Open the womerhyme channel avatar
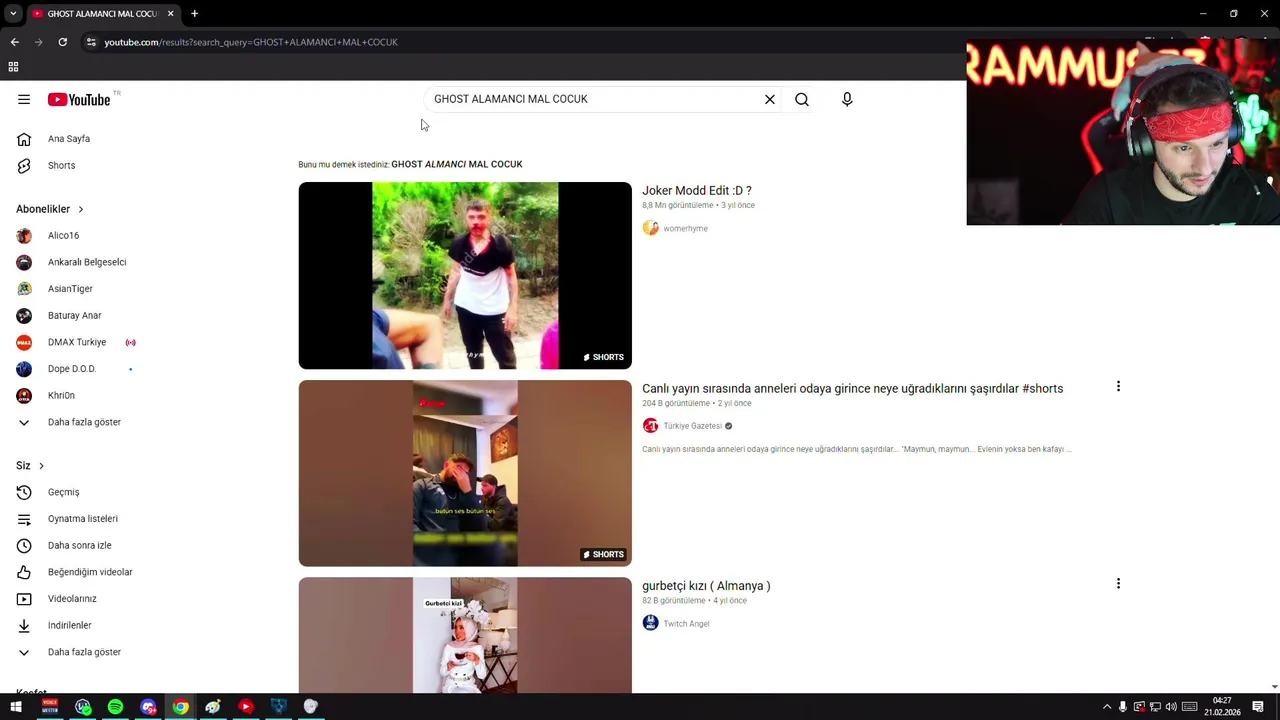This screenshot has height=720, width=1280. pyautogui.click(x=651, y=228)
